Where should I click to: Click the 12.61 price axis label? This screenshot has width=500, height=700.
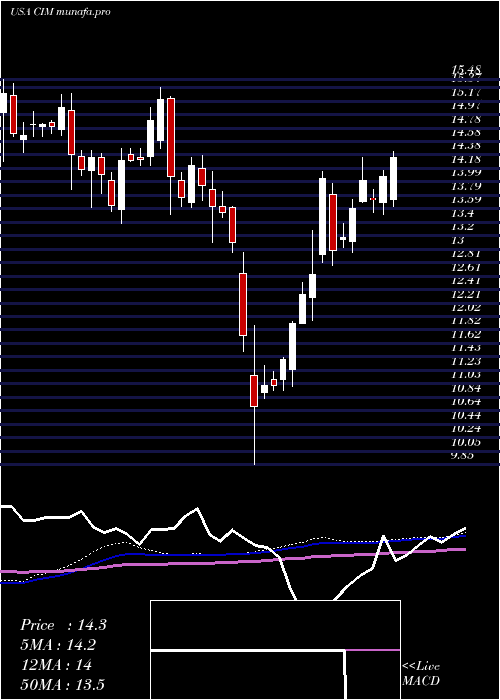[466, 267]
